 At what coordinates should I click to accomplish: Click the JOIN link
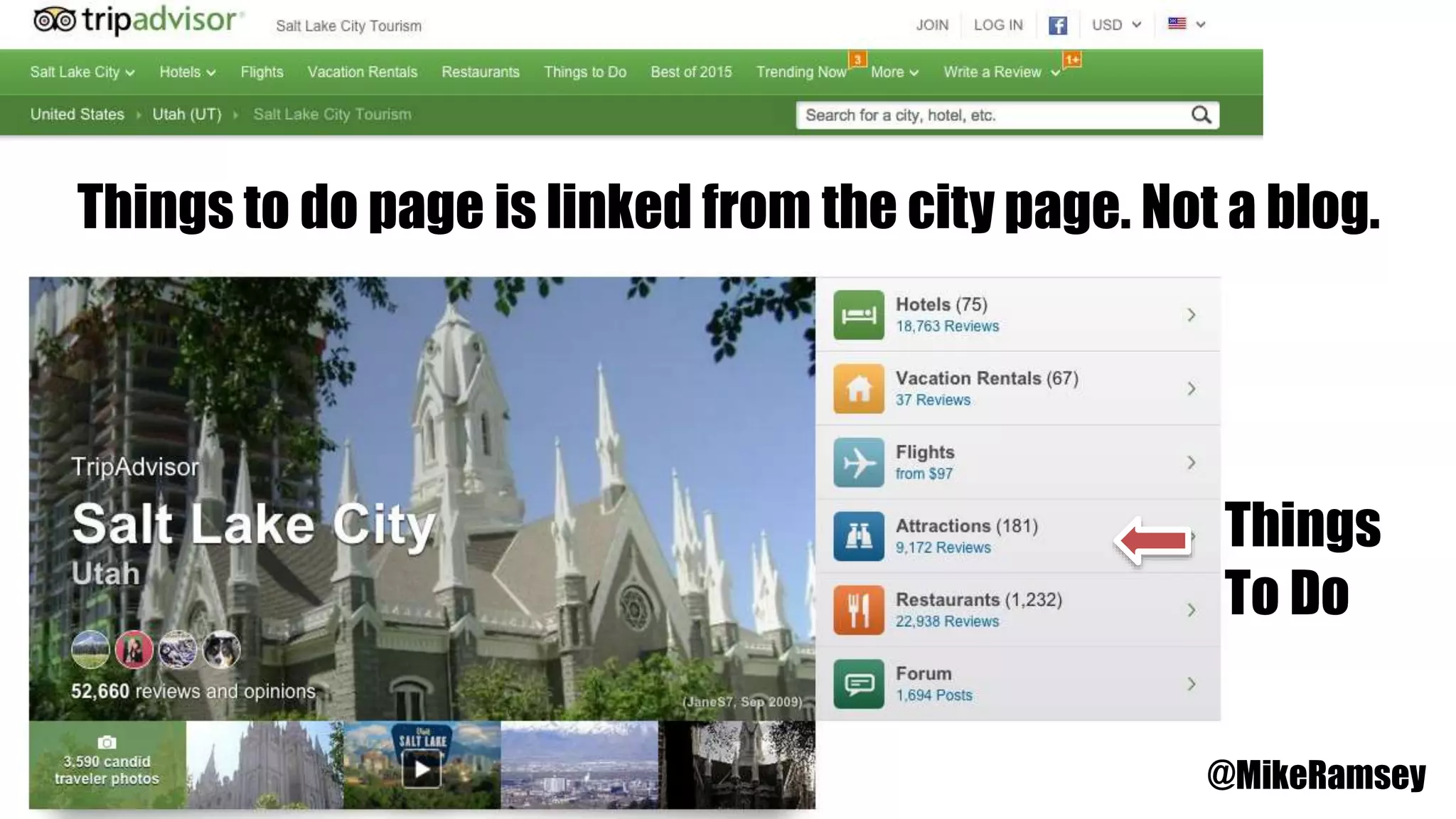coord(932,25)
